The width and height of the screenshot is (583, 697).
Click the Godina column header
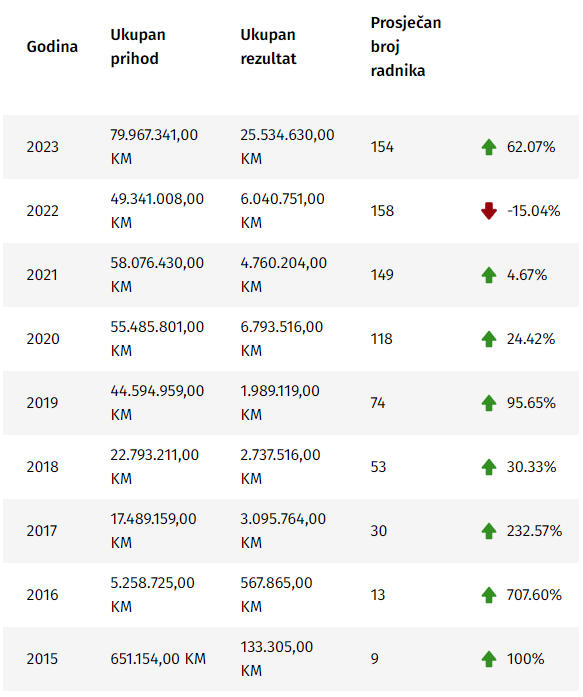[52, 47]
